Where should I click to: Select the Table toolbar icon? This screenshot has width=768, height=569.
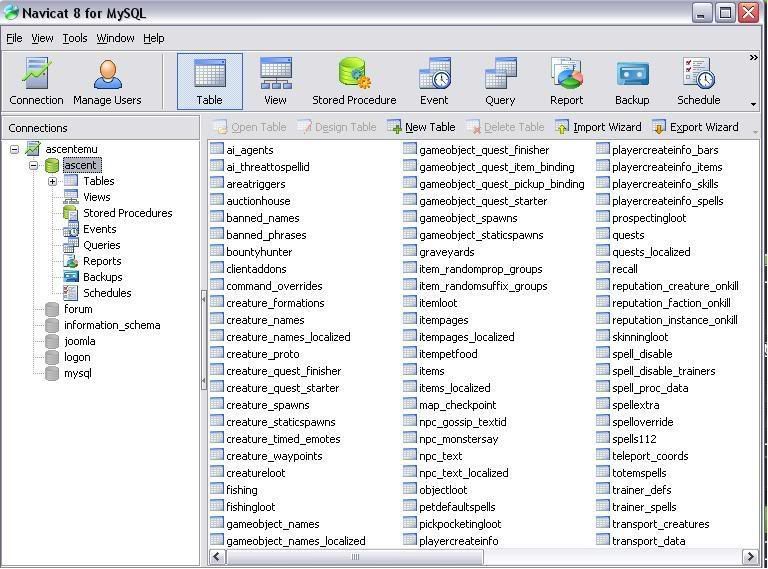coord(210,81)
